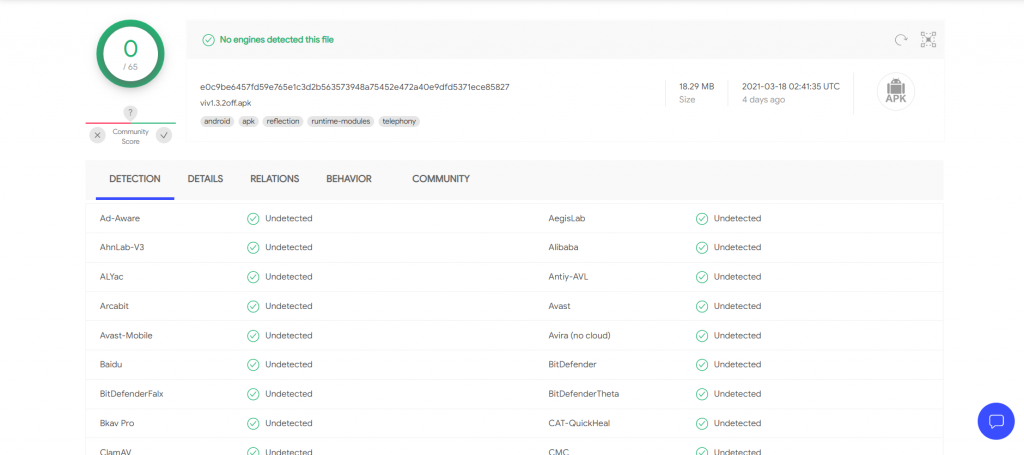Click the AhnLab-V3 undetected check icon
The width and height of the screenshot is (1024, 455).
coord(253,247)
